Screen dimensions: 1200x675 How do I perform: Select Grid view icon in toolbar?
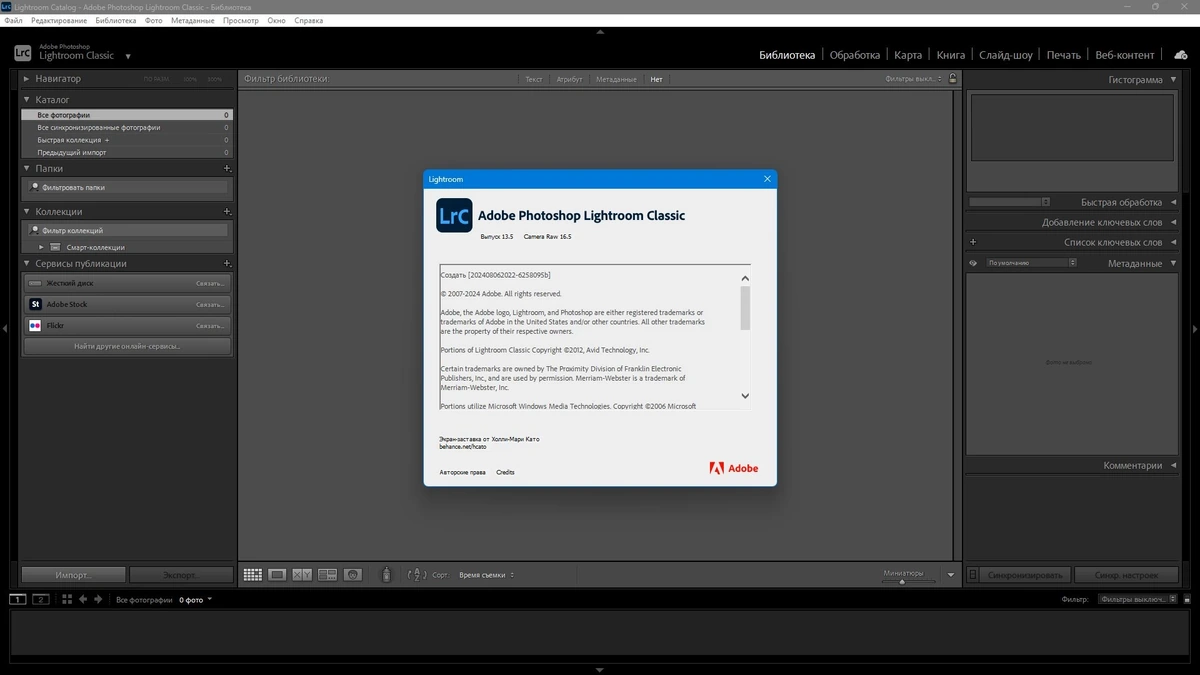[x=253, y=575]
